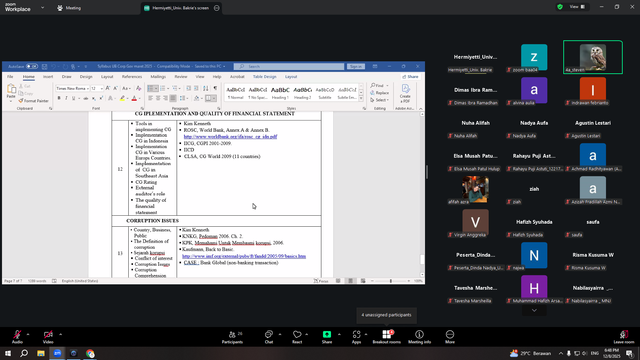Apply Heading 1 style
640x360 pixels.
pos(280,93)
